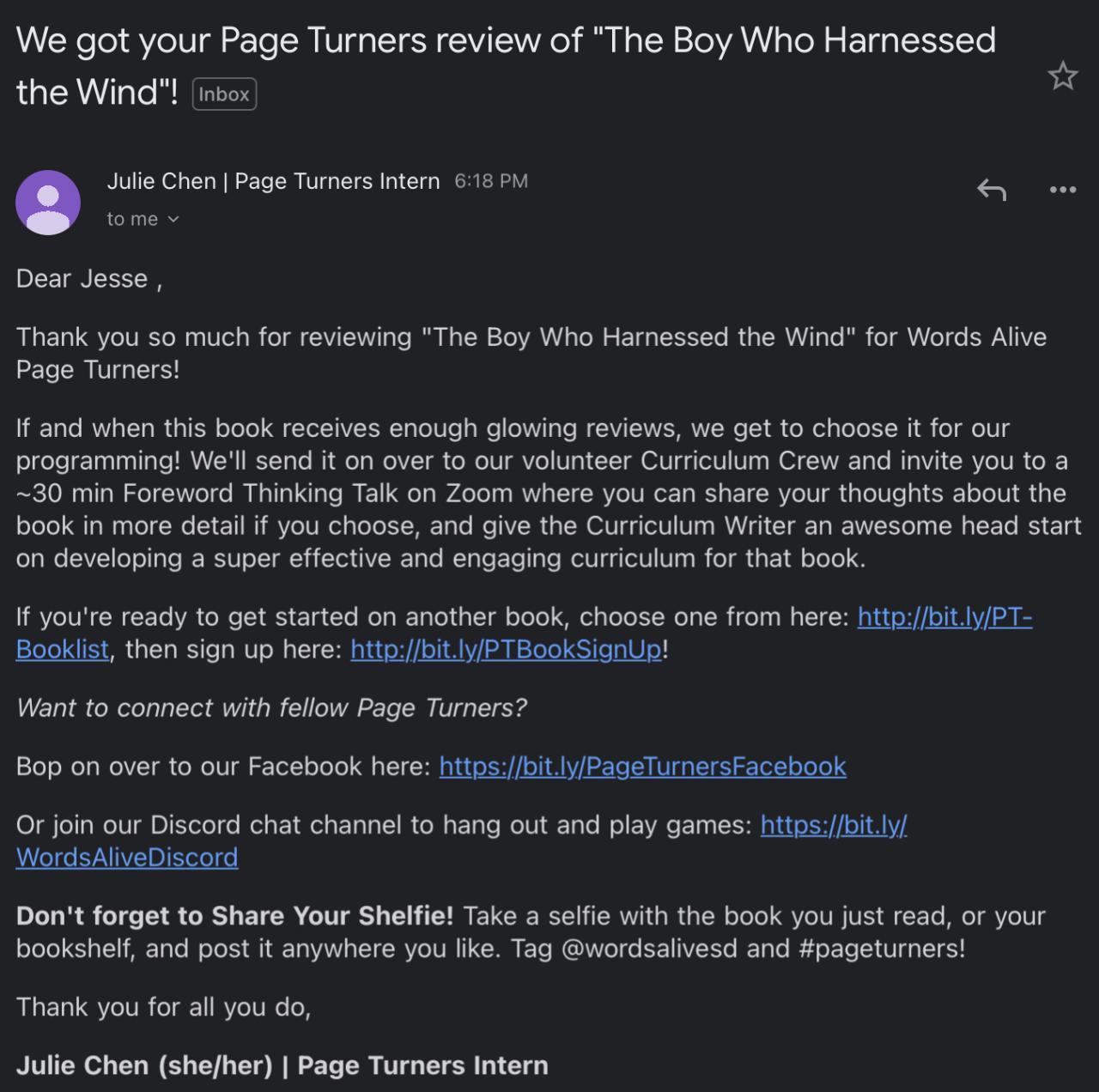Follow the PageTurnersFacebook link
Image resolution: width=1099 pixels, height=1092 pixels.
point(642,766)
